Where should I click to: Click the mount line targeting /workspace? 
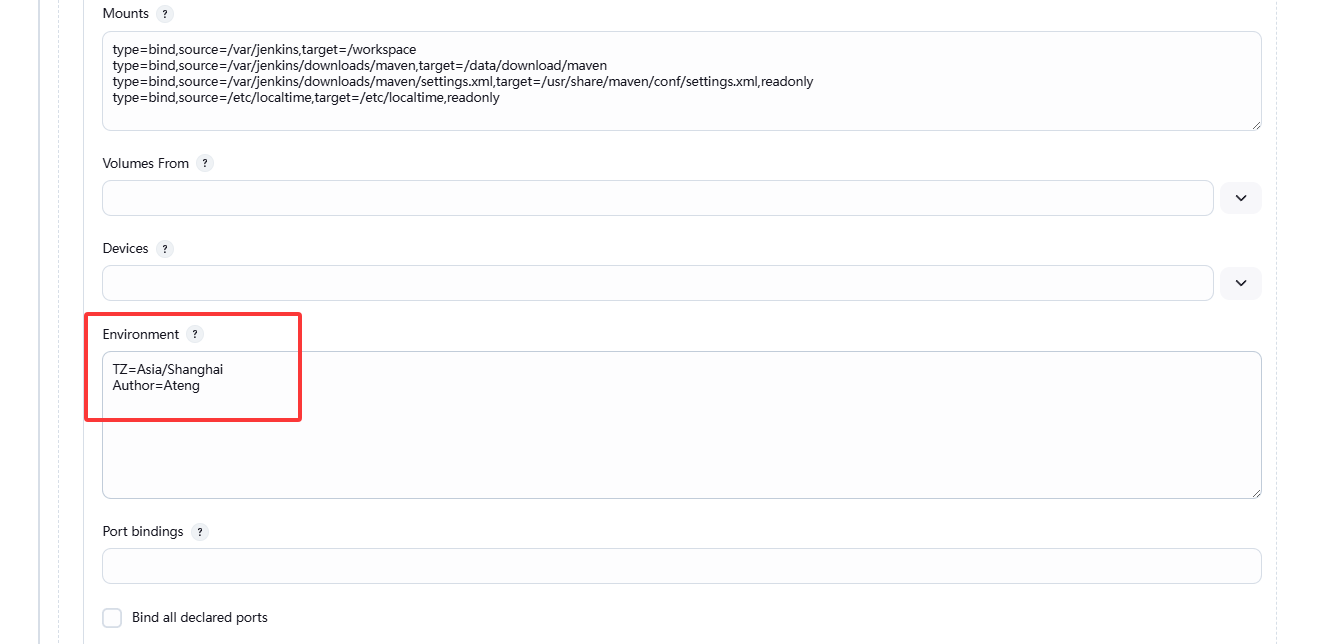264,49
